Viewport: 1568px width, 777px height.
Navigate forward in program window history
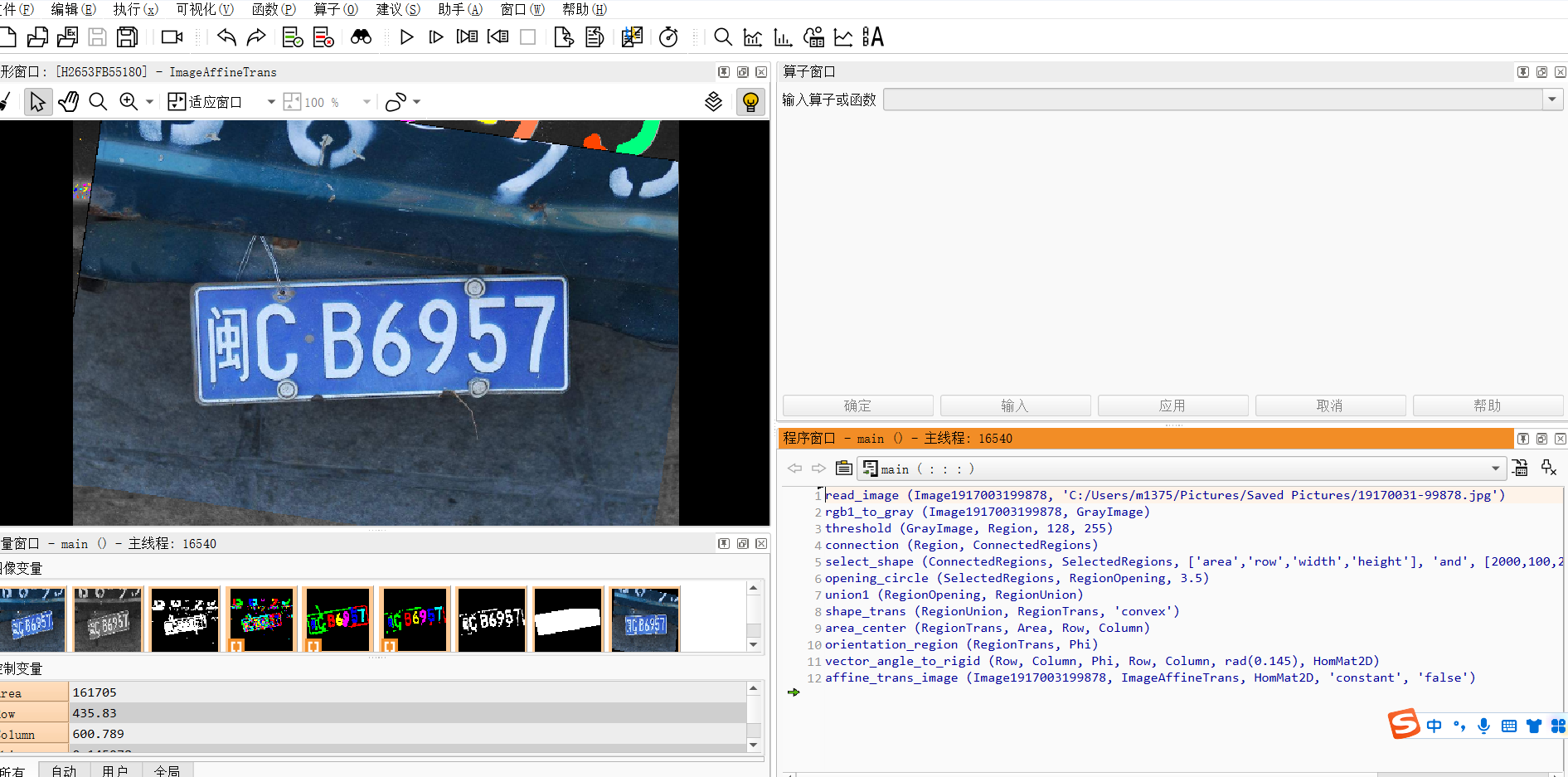pos(818,469)
